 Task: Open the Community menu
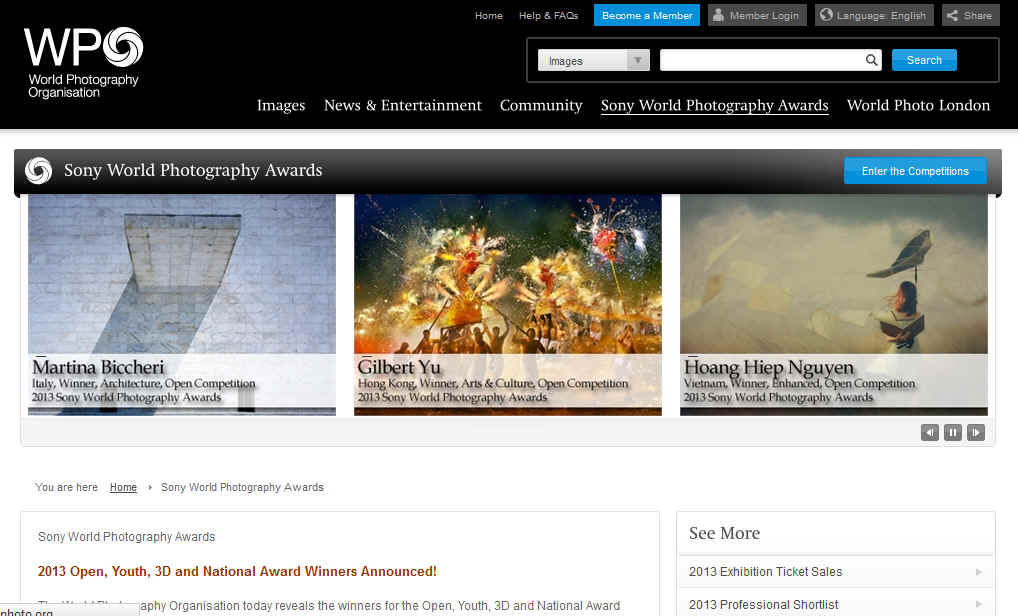pyautogui.click(x=541, y=105)
